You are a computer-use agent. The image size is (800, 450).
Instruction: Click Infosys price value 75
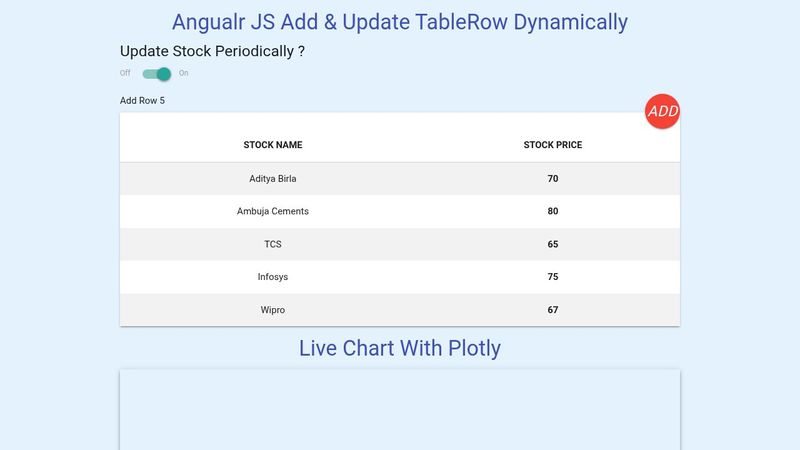[x=553, y=277]
